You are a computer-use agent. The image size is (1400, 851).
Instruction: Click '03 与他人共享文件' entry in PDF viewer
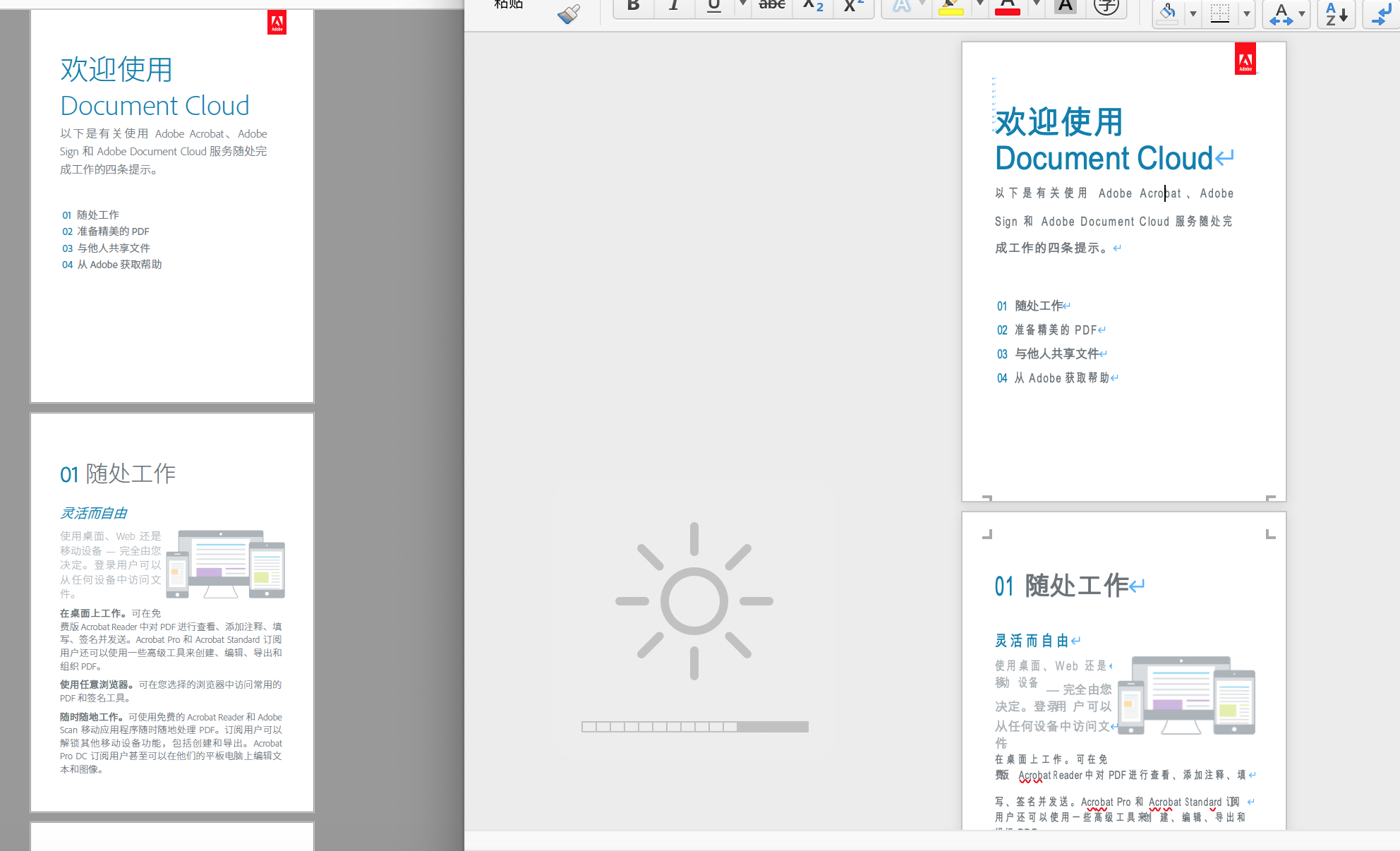pyautogui.click(x=106, y=248)
